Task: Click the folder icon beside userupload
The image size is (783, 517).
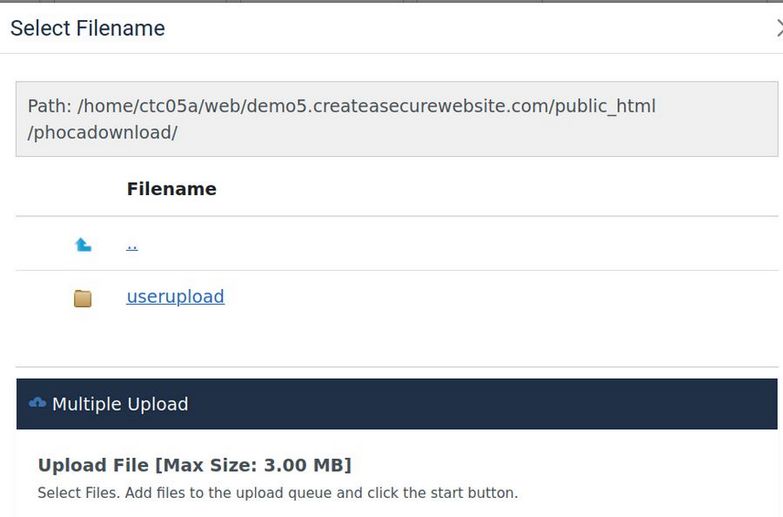Action: pyautogui.click(x=83, y=298)
